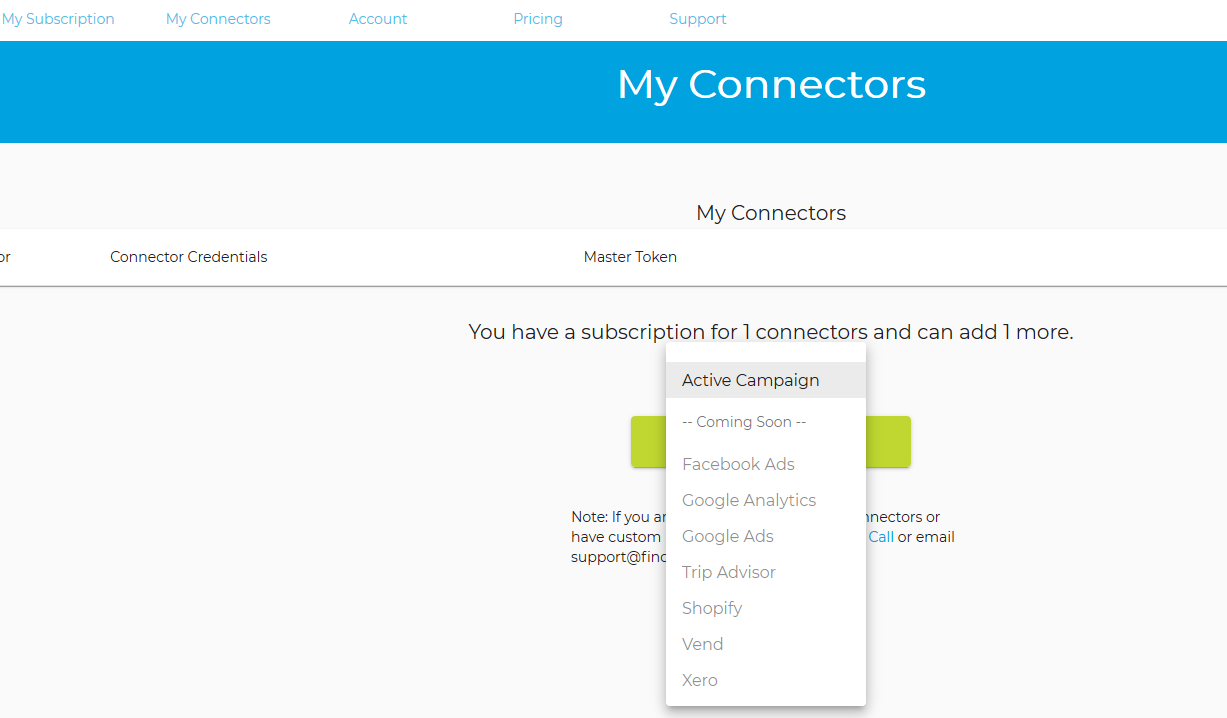Viewport: 1227px width, 718px height.
Task: Click the large 'My Connectors' banner title
Action: [x=771, y=84]
